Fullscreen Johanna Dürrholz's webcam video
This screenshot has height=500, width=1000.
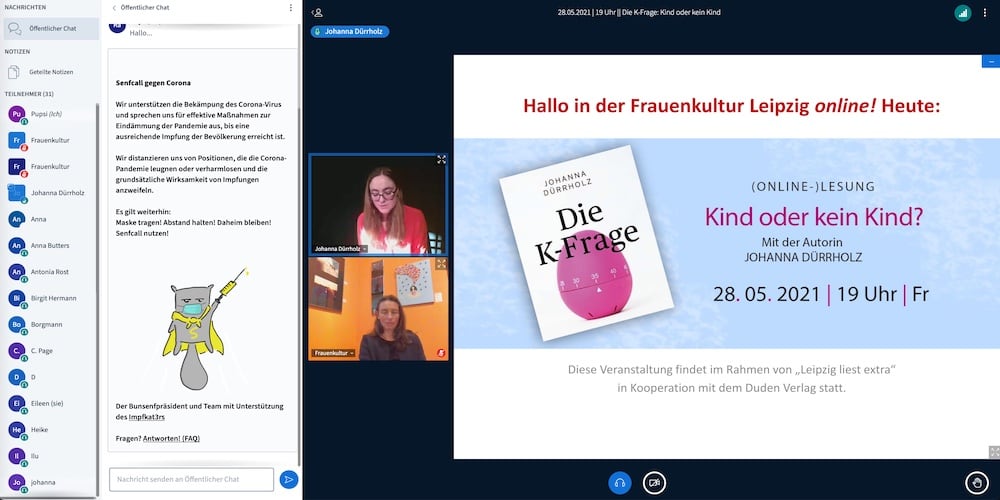tap(441, 160)
